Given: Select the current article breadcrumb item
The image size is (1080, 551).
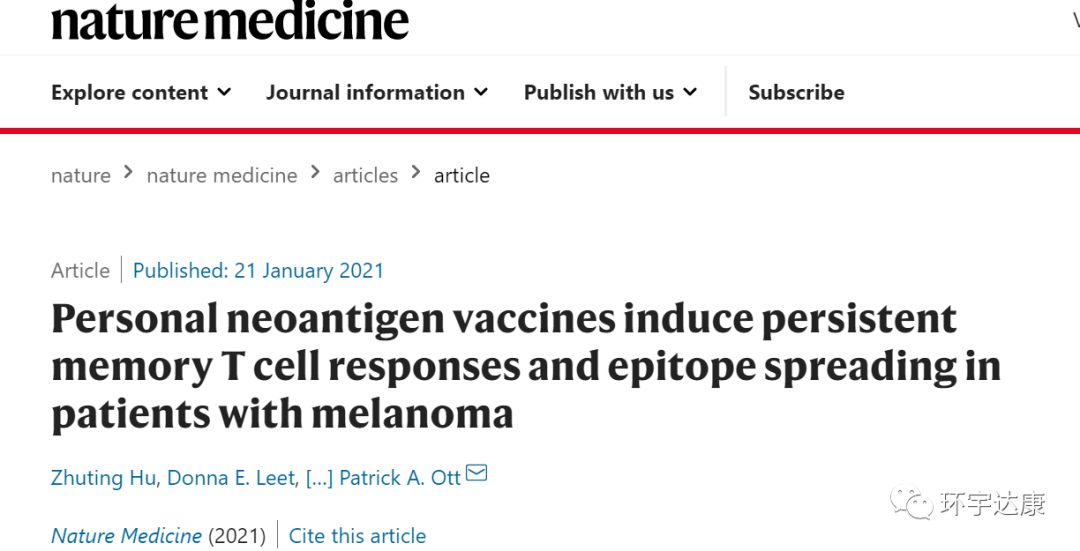Looking at the screenshot, I should 462,176.
